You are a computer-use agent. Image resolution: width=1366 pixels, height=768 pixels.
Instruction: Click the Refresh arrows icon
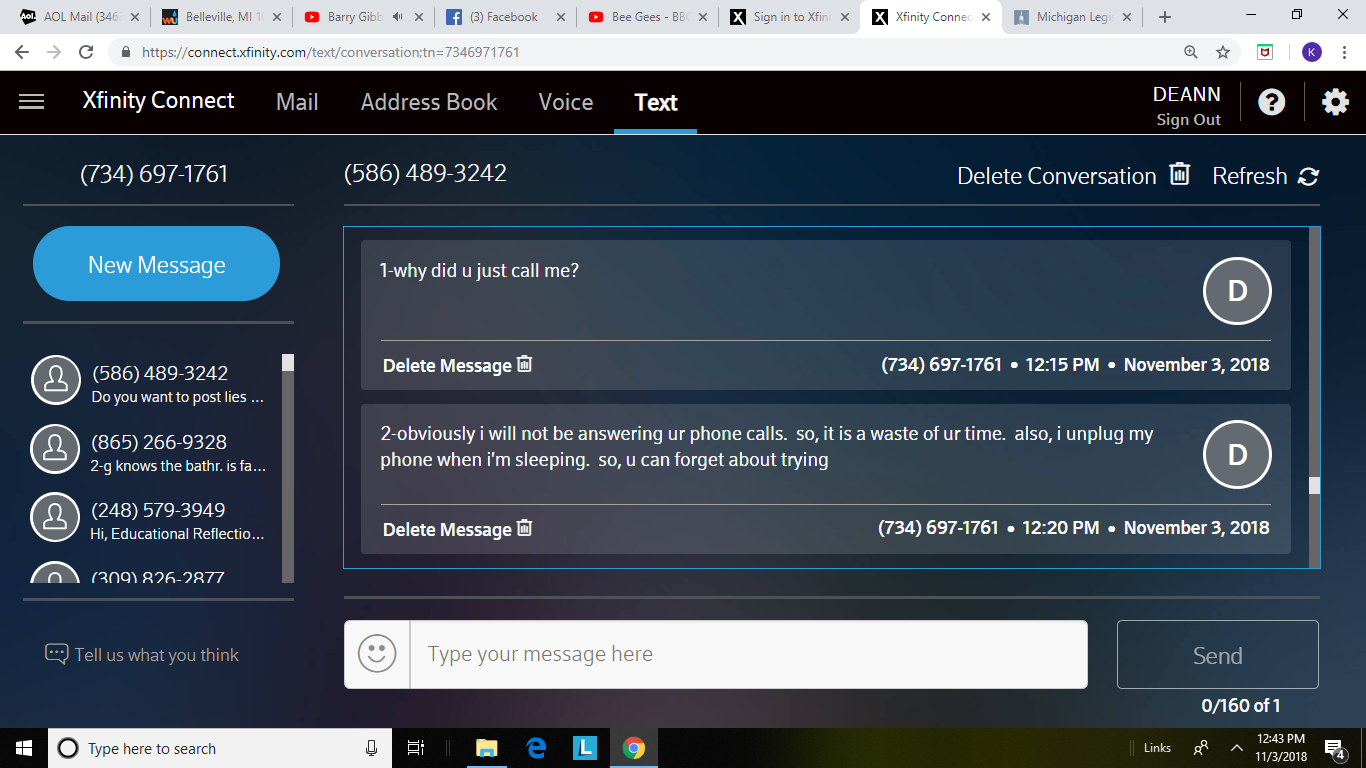[1308, 176]
